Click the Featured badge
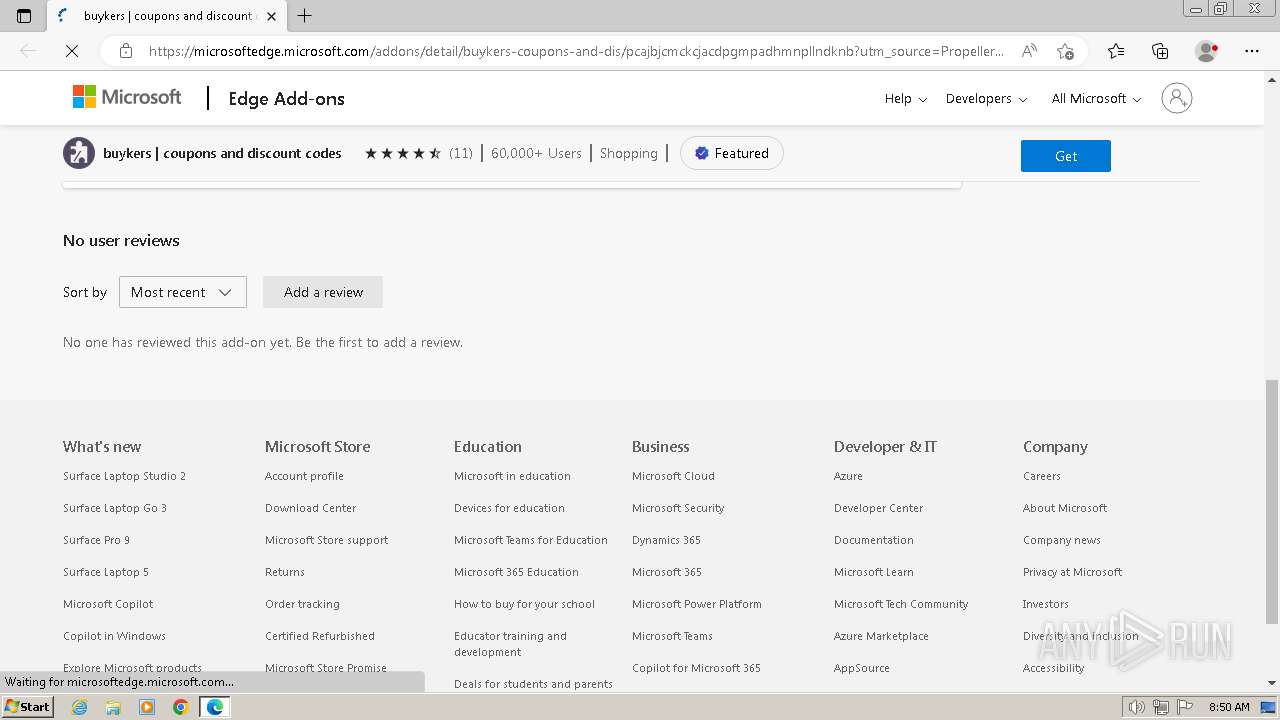The image size is (1280, 720). [x=732, y=153]
